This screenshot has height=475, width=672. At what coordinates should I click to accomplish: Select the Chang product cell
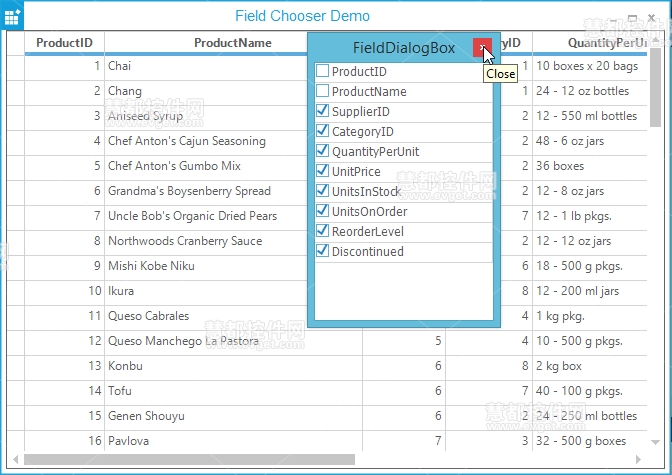click(206, 91)
